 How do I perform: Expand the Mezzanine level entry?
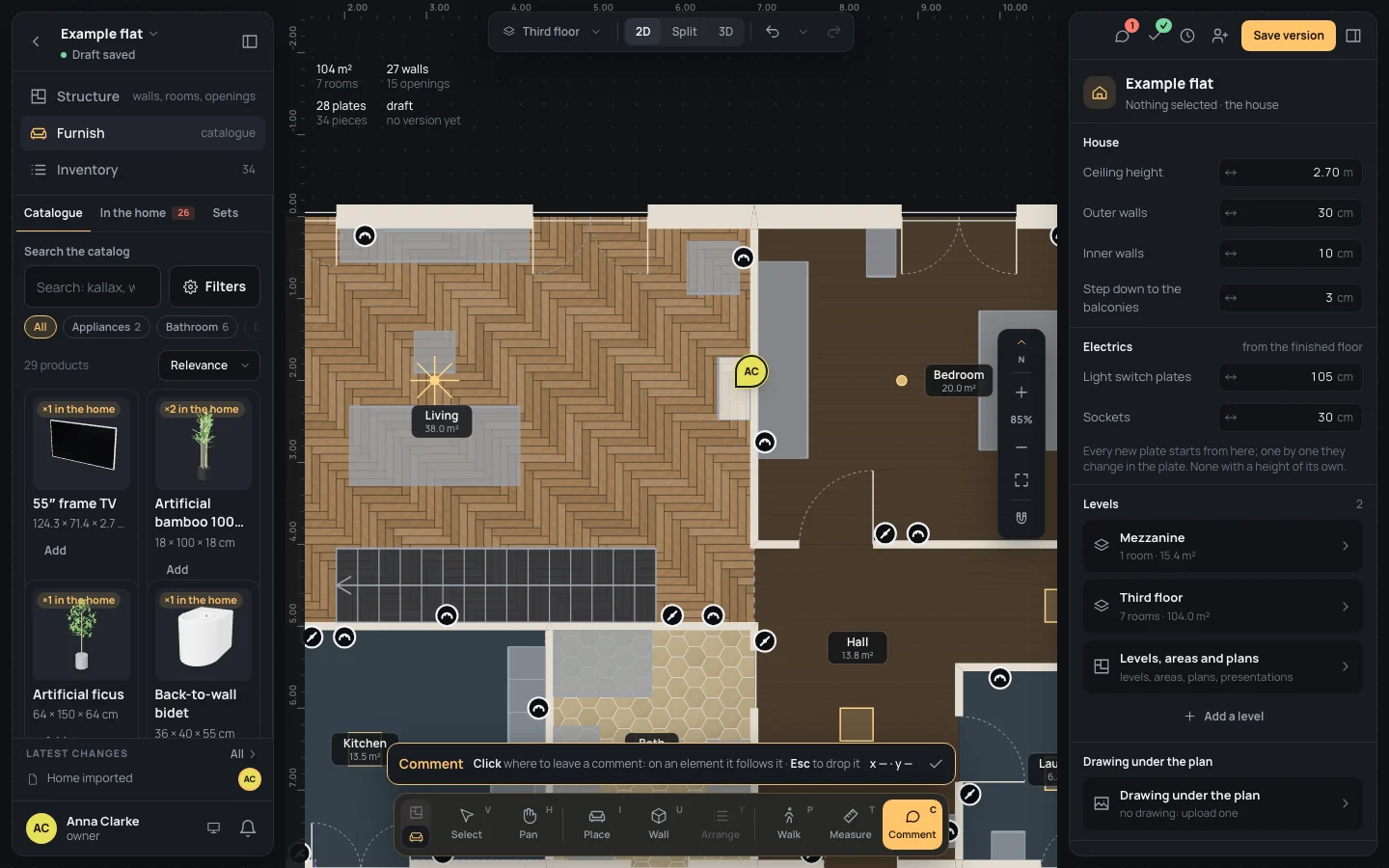pyautogui.click(x=1222, y=546)
